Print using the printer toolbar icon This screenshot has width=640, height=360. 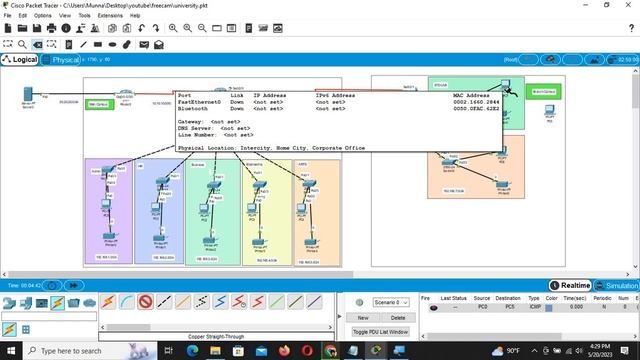click(51, 28)
